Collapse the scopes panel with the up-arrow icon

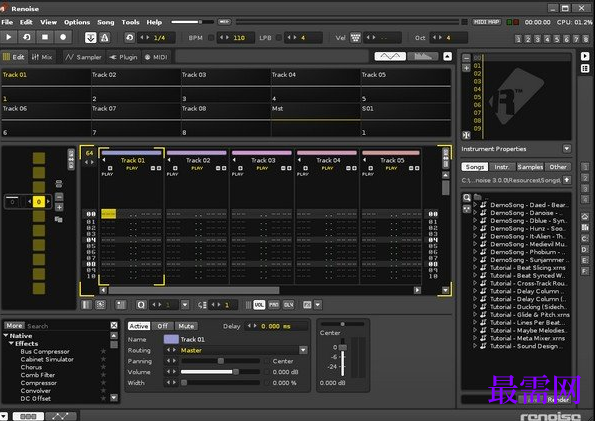coord(447,57)
